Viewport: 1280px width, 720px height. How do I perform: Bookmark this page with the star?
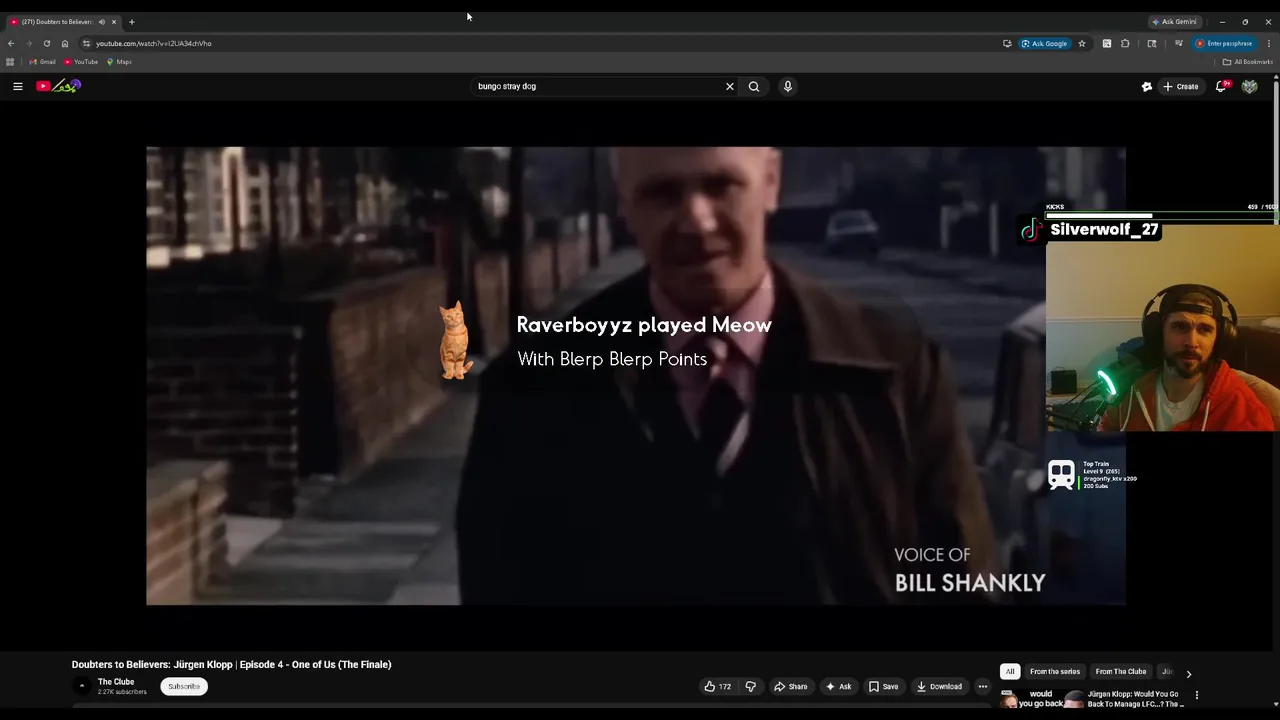[1082, 44]
